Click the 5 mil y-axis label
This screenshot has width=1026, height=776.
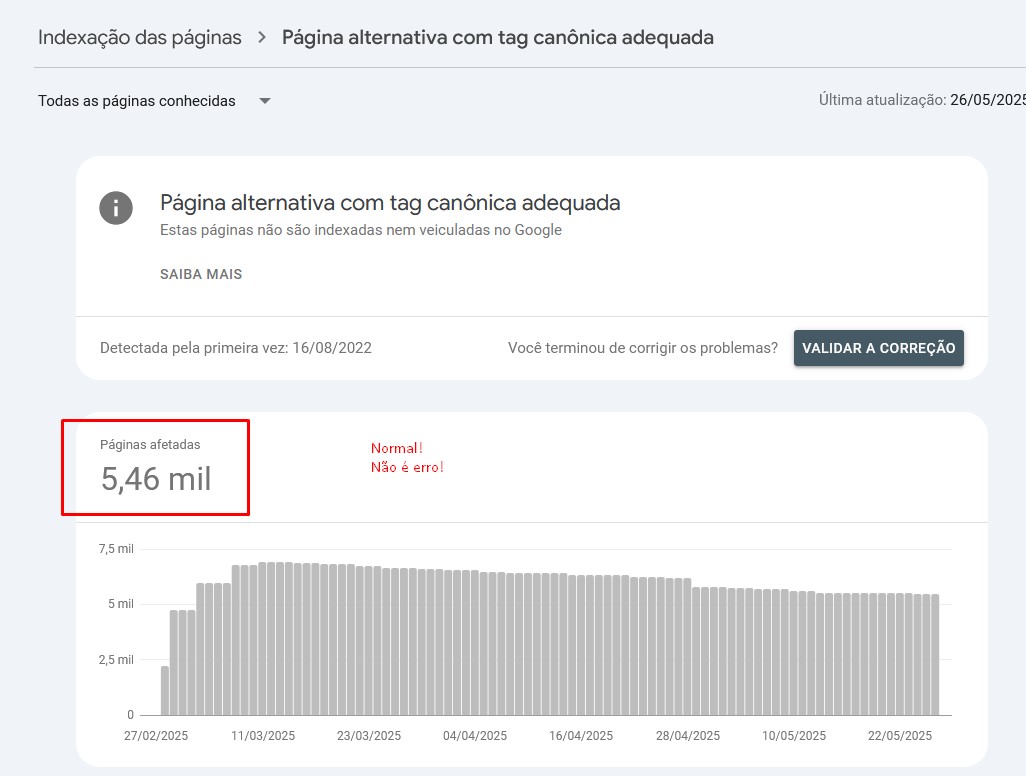tap(120, 604)
